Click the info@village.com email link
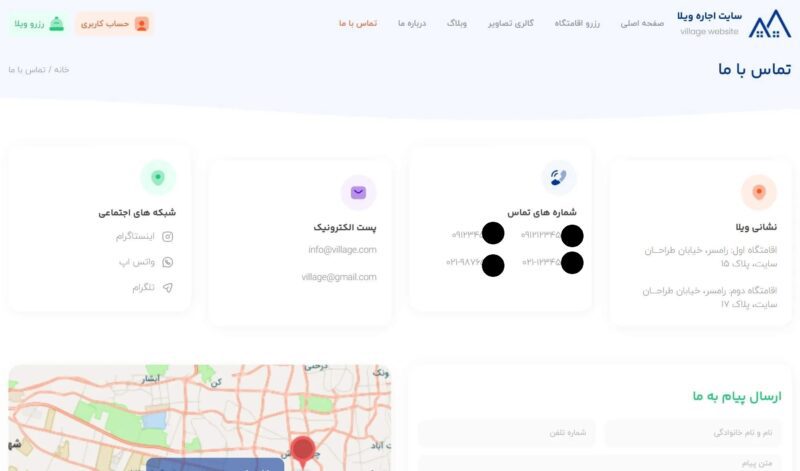 (x=342, y=249)
